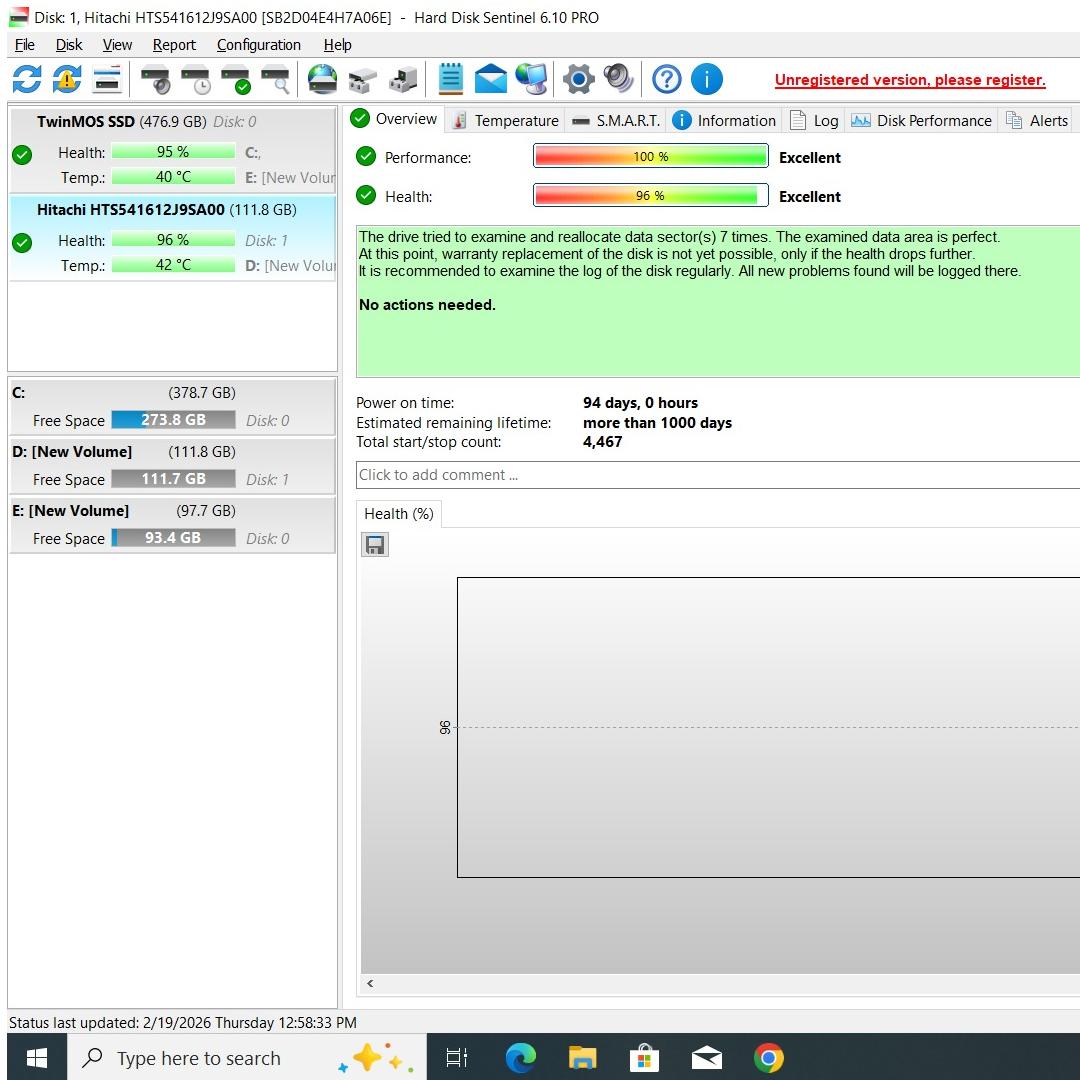Click the disk with clock test icon
The height and width of the screenshot is (1080, 1080).
195,79
